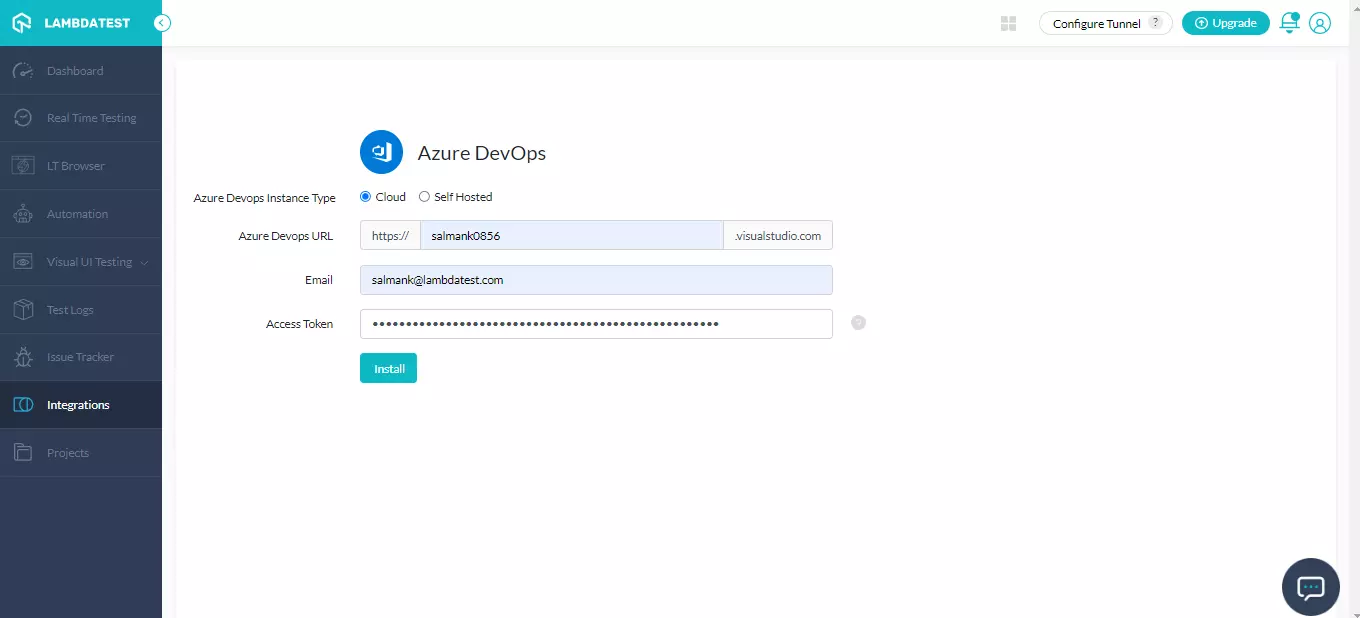
Task: Switch to Self Hosted instance type
Action: click(x=424, y=196)
